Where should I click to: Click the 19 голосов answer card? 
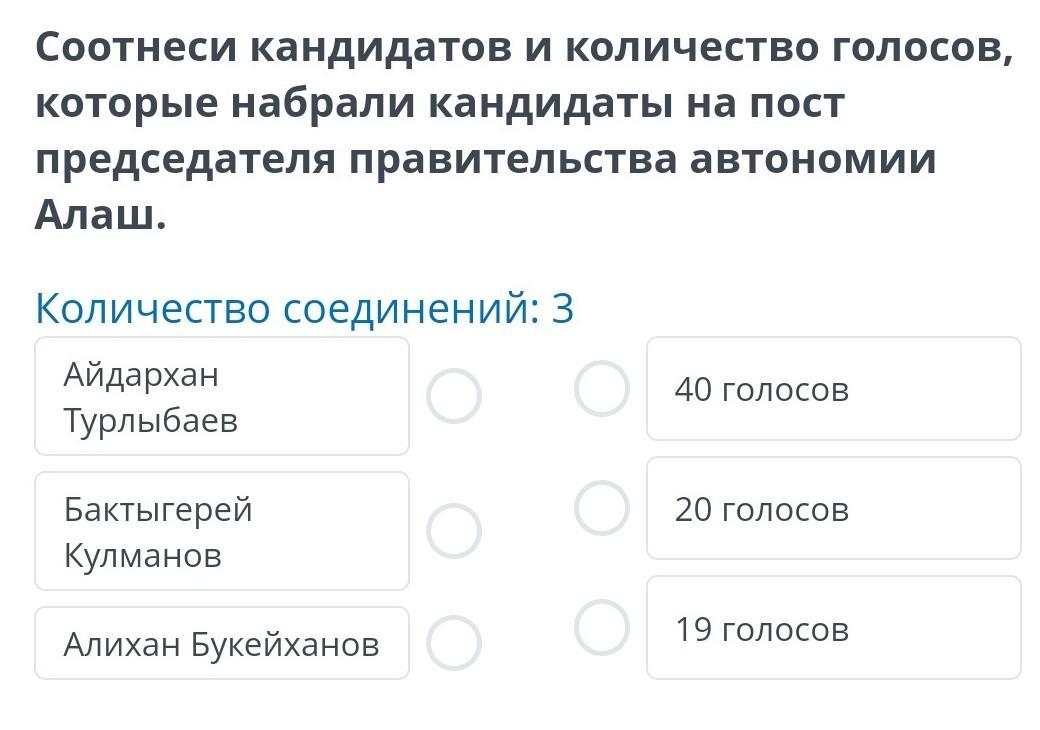click(834, 627)
